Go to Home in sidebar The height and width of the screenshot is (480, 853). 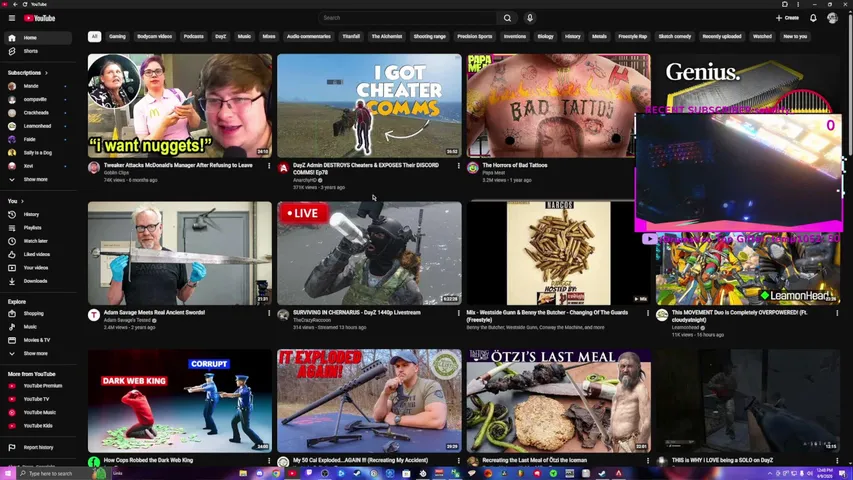point(38,38)
